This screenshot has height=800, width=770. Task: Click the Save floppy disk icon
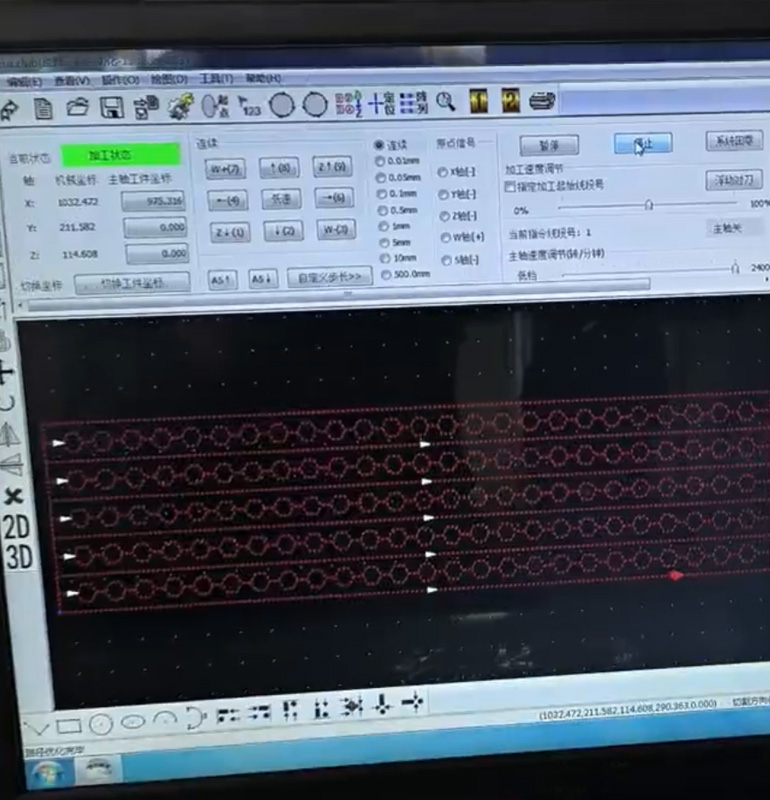pyautogui.click(x=111, y=107)
